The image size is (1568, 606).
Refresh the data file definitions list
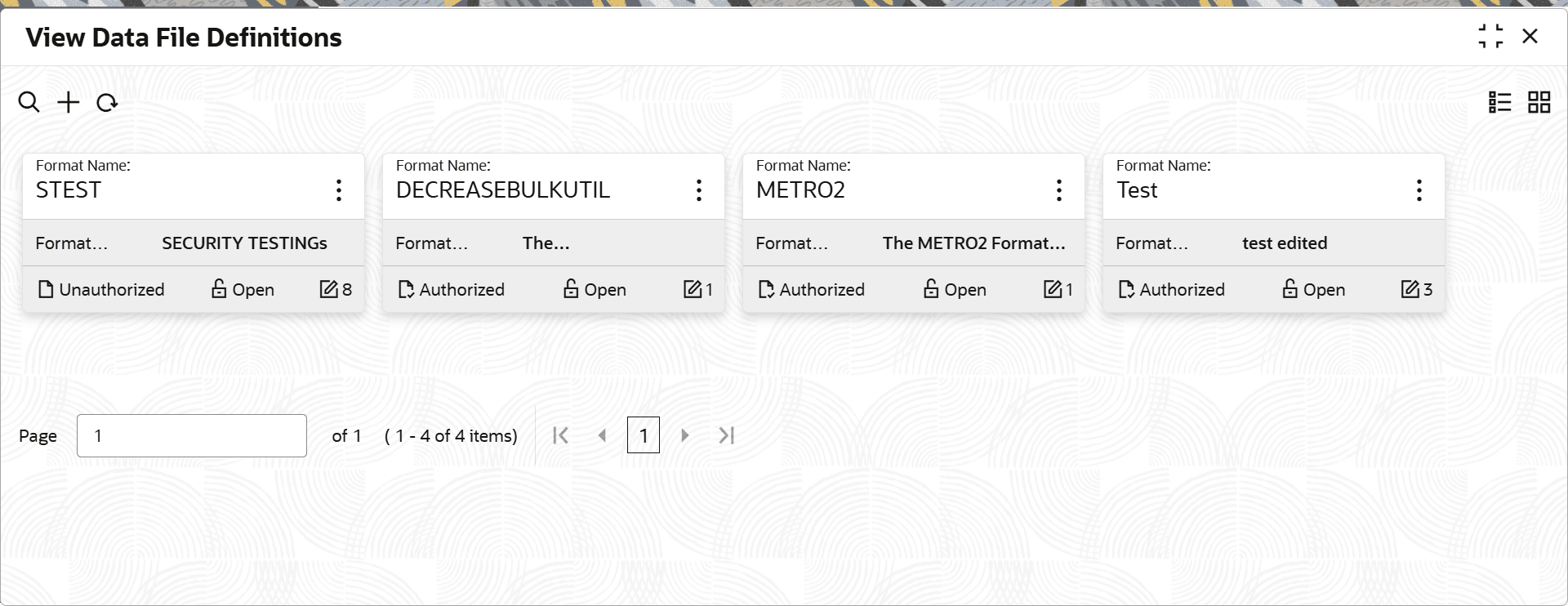[x=107, y=103]
